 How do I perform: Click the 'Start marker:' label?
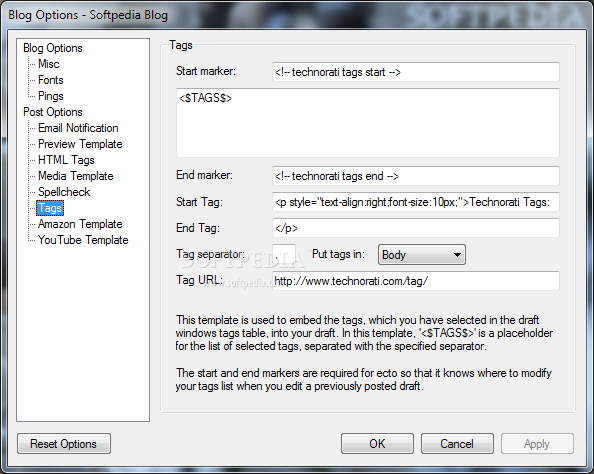(206, 71)
